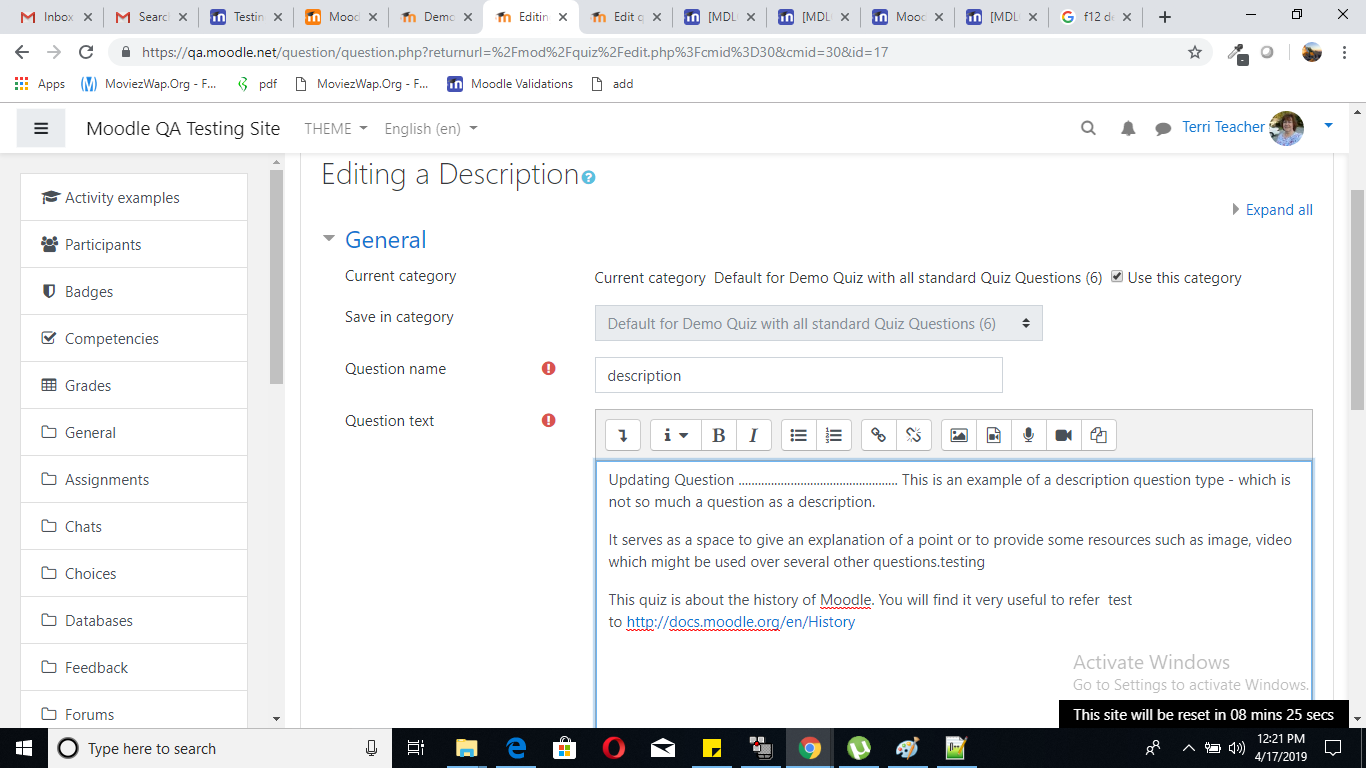The height and width of the screenshot is (768, 1366).
Task: Switch to f12 Google search tab
Action: point(1098,17)
